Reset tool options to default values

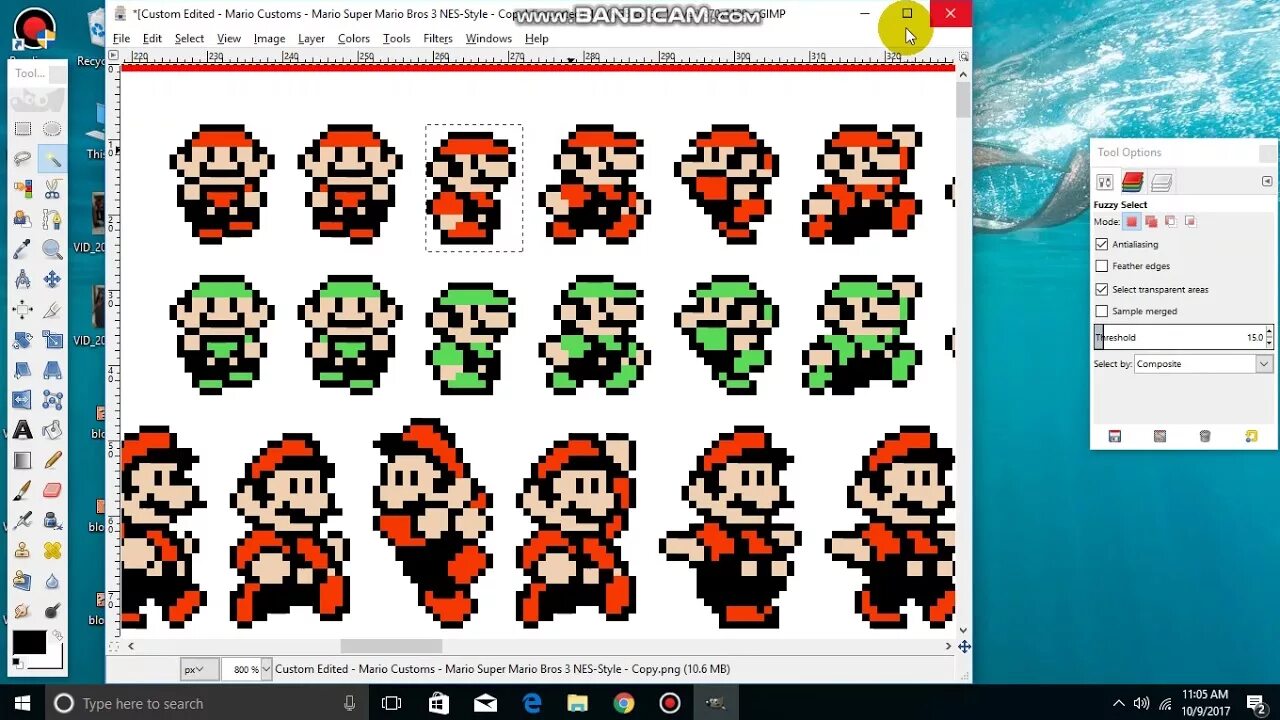click(x=1251, y=436)
